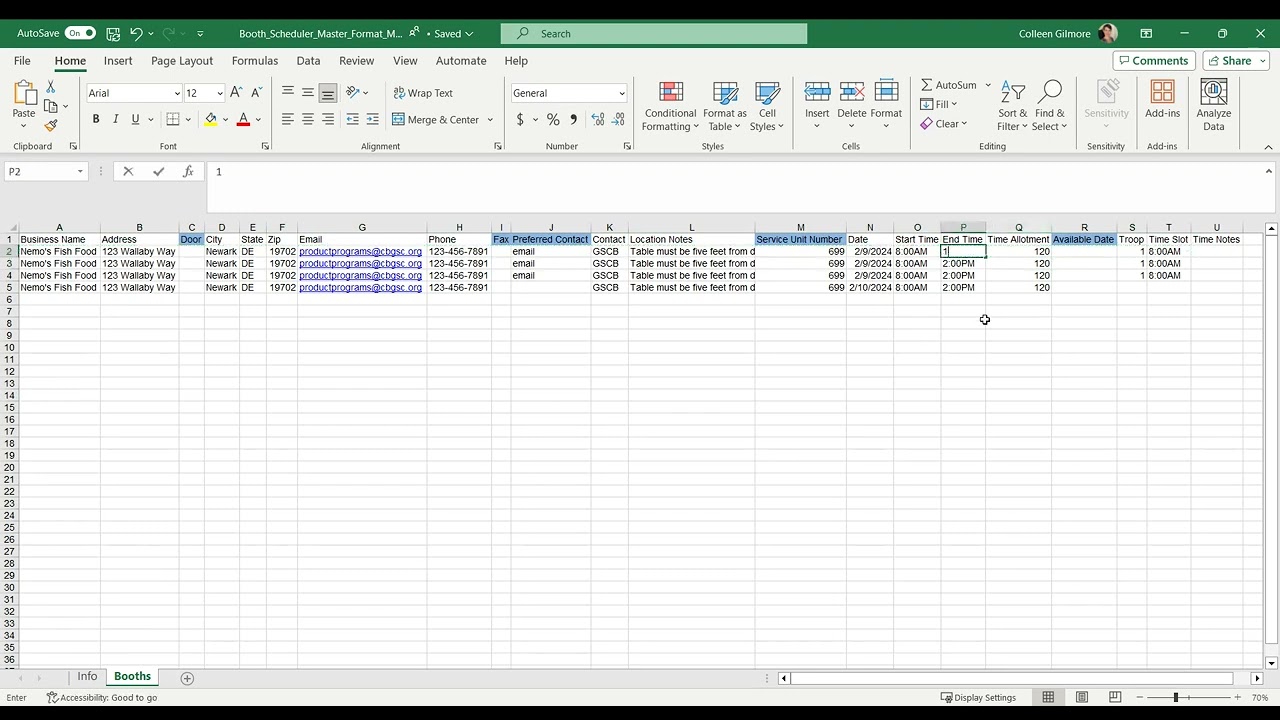The image size is (1280, 720).
Task: Increase font size with larger A icon
Action: tap(236, 93)
